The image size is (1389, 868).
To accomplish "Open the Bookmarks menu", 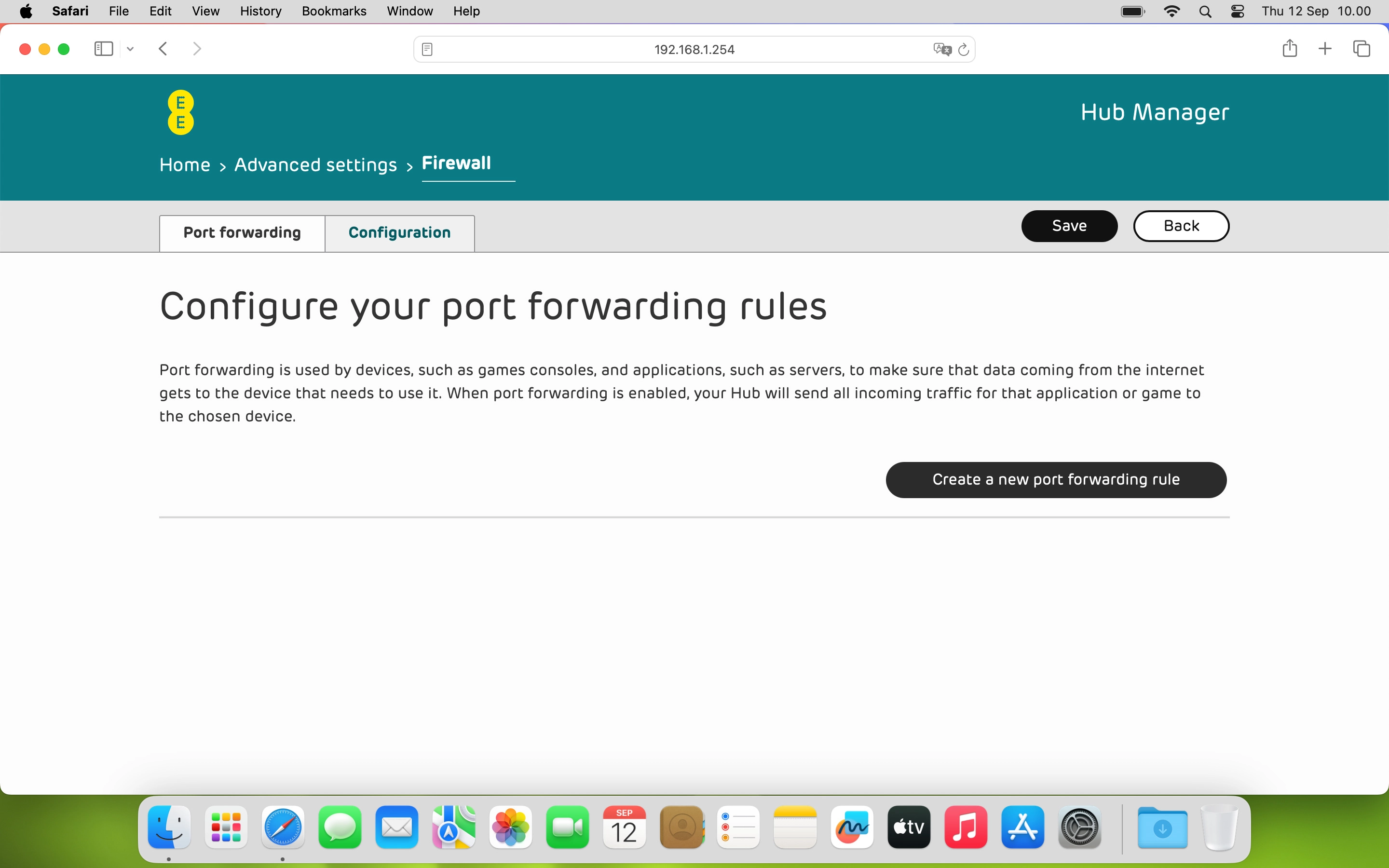I will (x=334, y=11).
